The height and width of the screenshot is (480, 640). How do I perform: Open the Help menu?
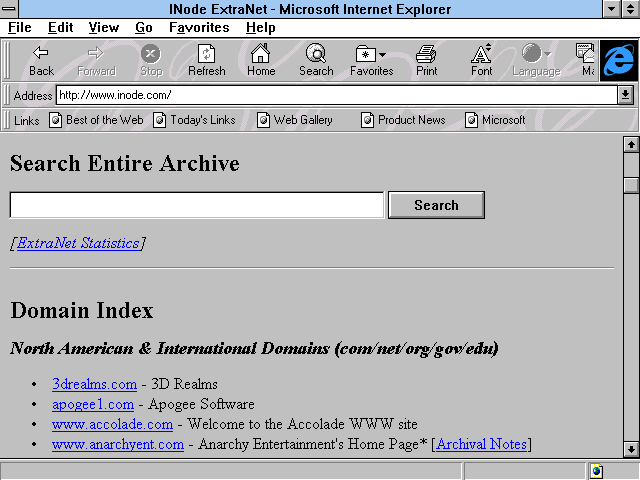(x=260, y=28)
